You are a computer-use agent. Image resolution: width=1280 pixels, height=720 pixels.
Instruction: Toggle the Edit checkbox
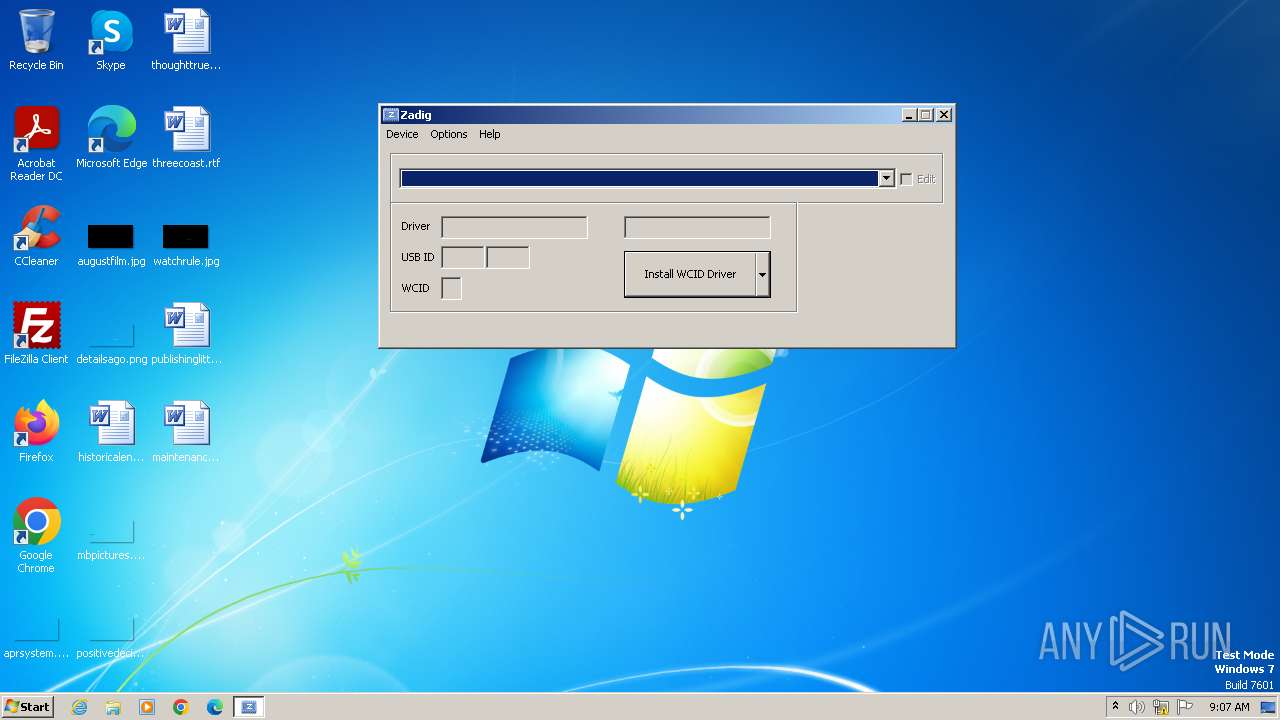point(906,179)
